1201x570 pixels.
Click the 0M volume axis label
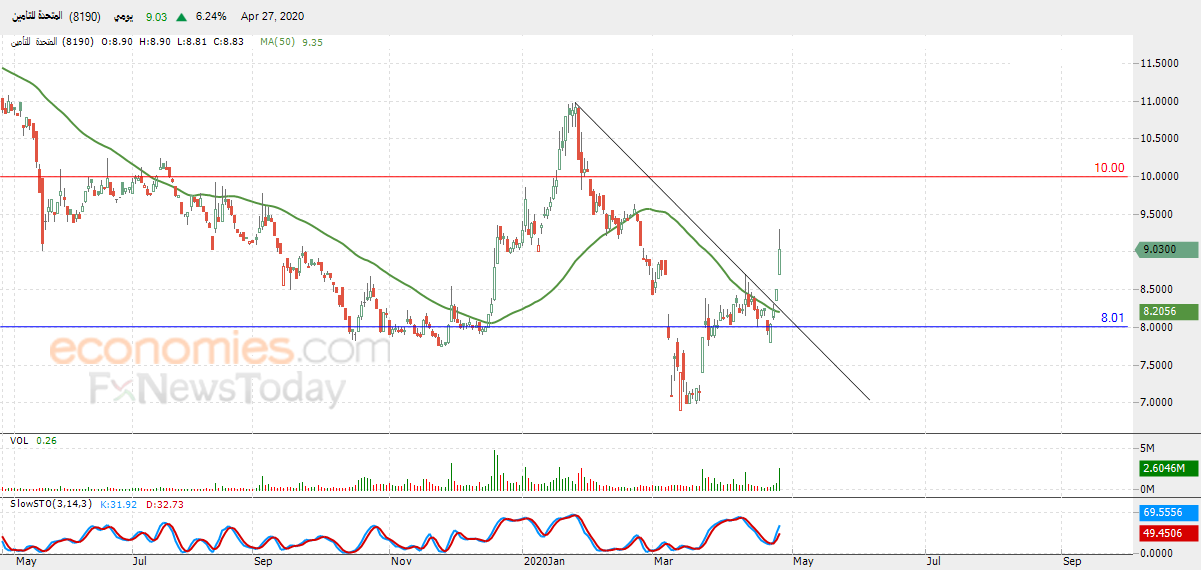point(1148,489)
